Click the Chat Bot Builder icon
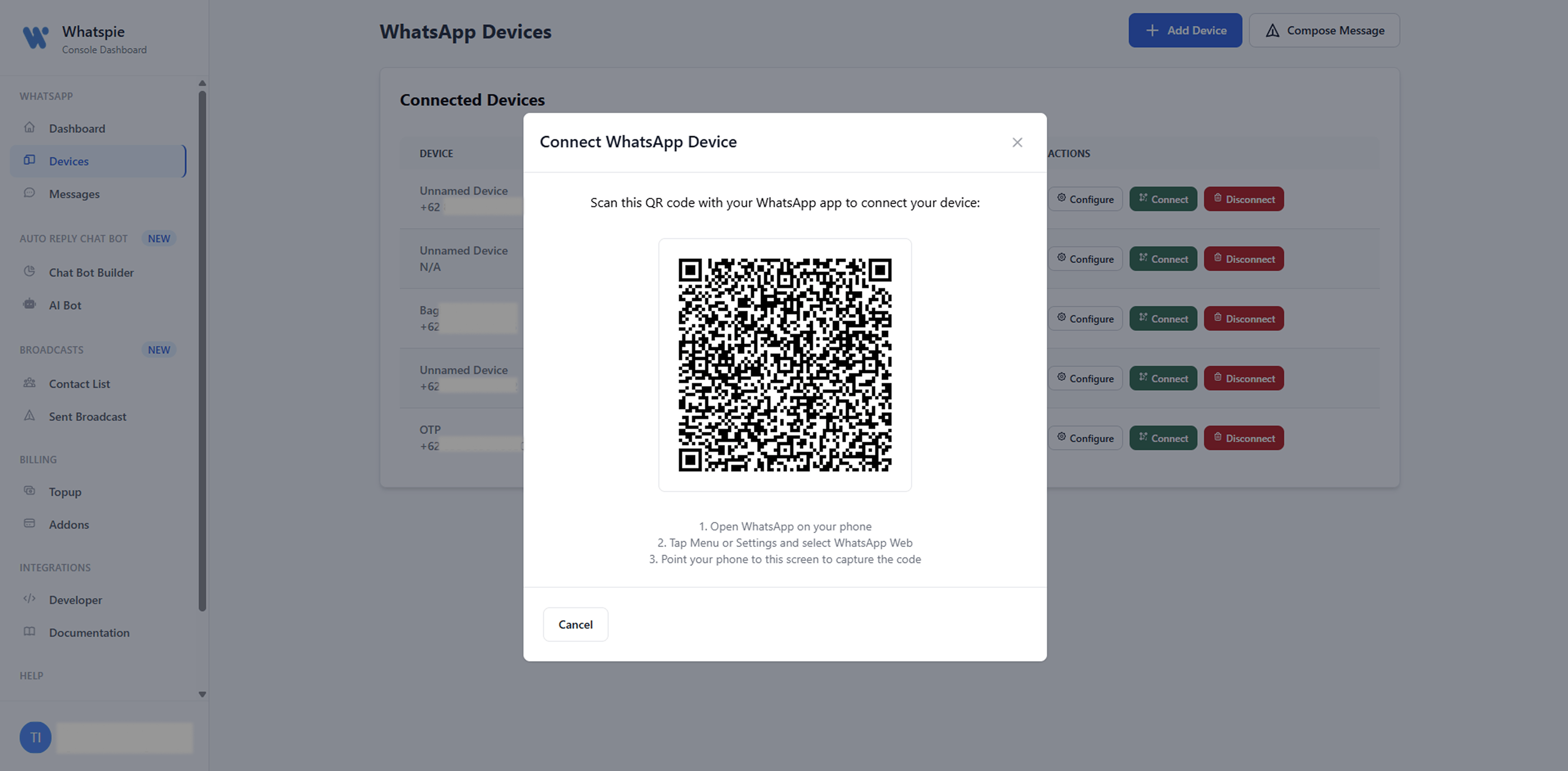The height and width of the screenshot is (771, 1568). (29, 271)
